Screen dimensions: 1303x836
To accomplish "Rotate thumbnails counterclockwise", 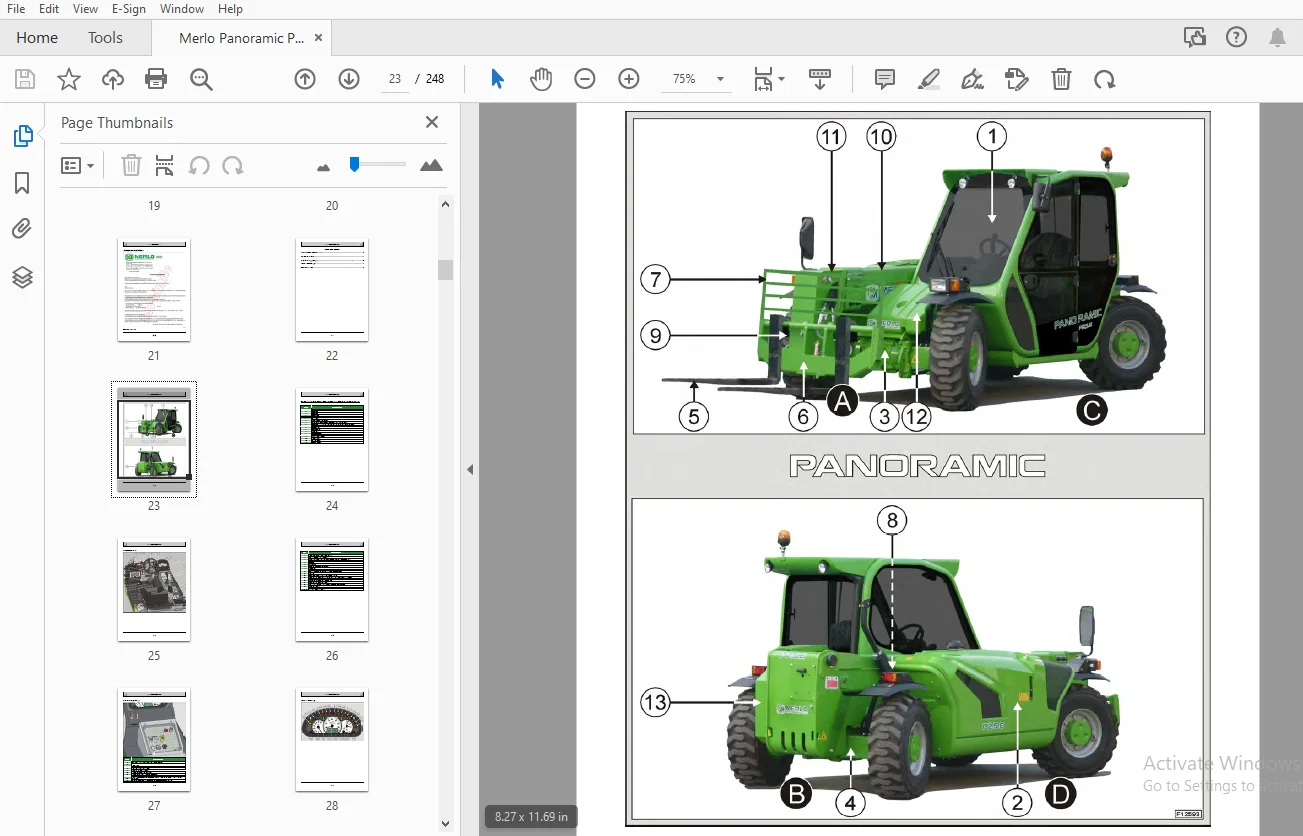I will click(199, 165).
